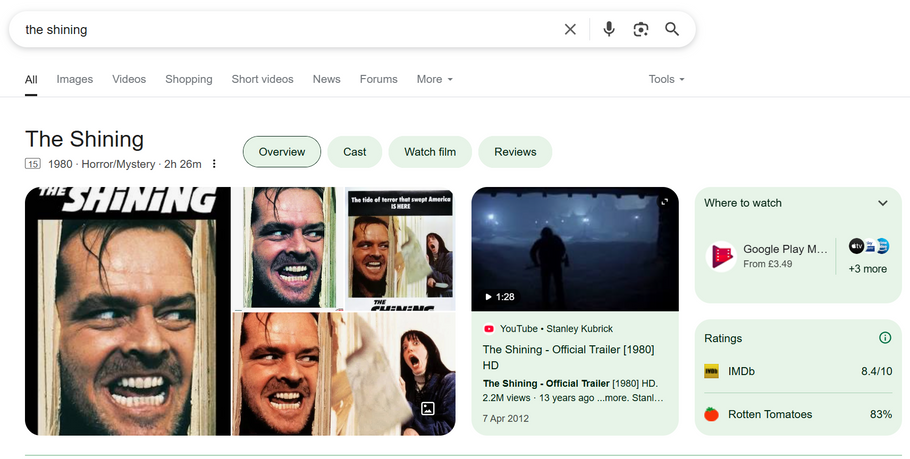Click the '2.2M views · 13 years ago' text
Image resolution: width=910 pixels, height=459 pixels.
[539, 398]
